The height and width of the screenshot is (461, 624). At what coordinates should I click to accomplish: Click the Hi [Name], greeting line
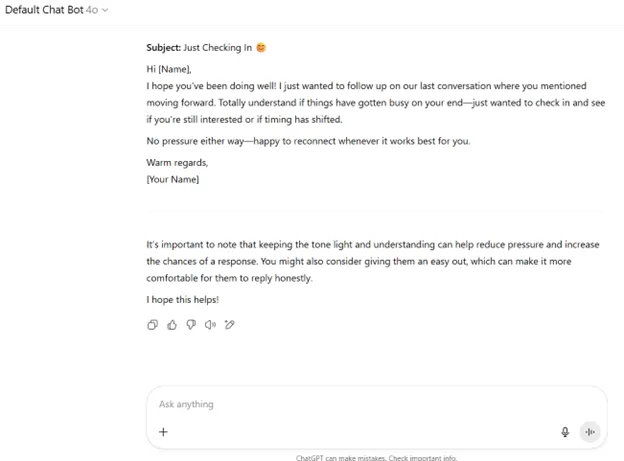(x=169, y=69)
